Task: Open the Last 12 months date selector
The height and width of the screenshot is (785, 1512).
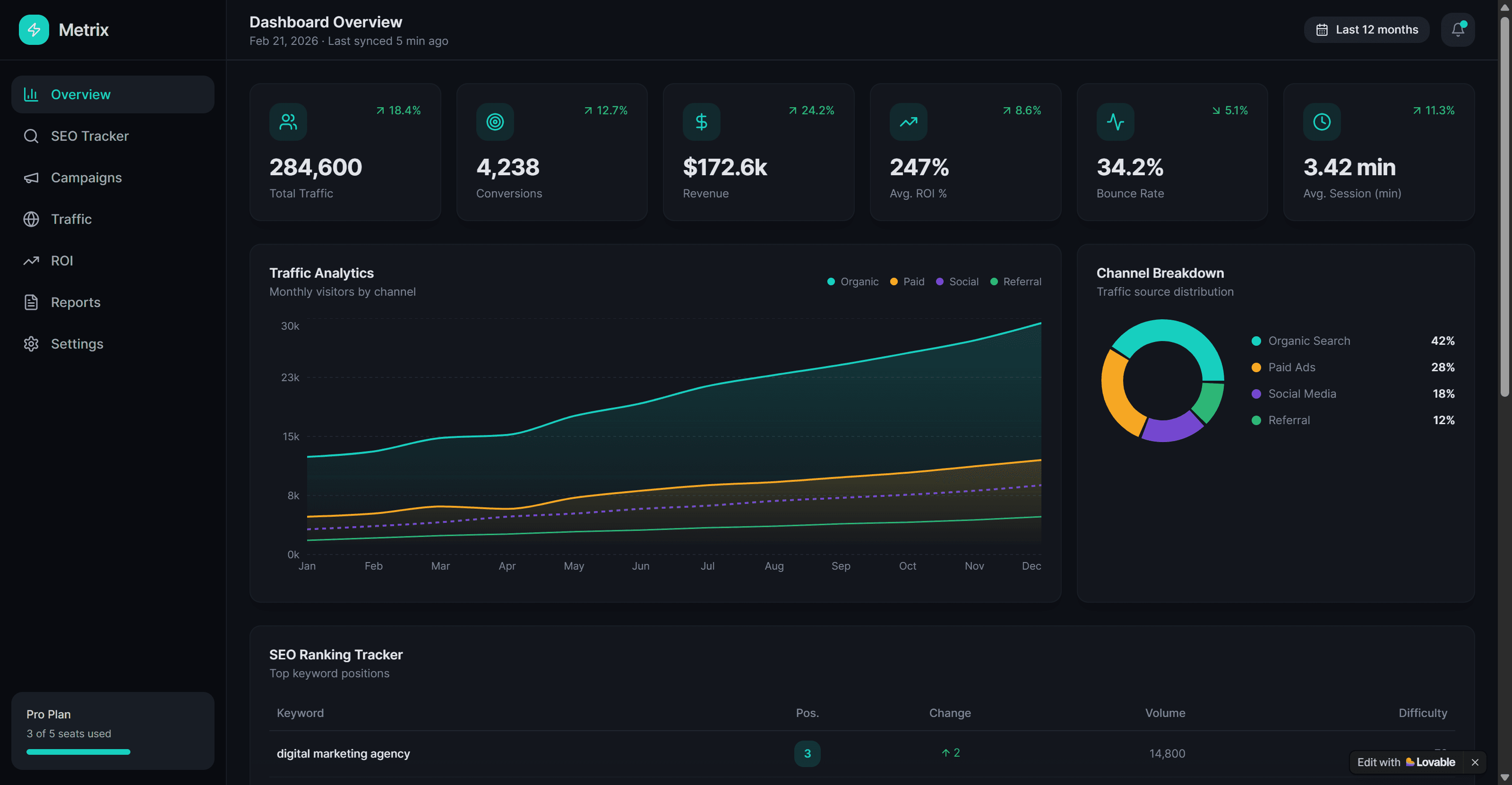Action: tap(1366, 29)
